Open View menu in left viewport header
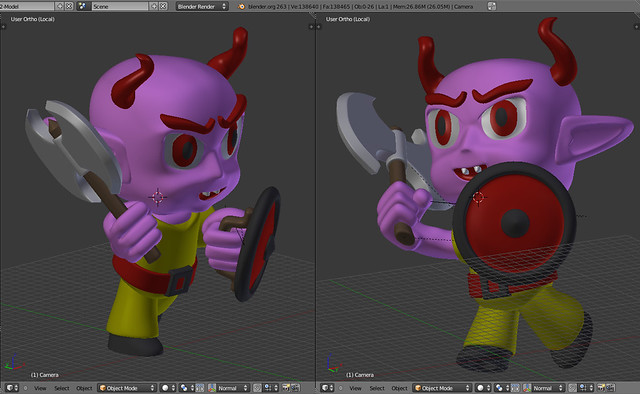Viewport: 640px width, 394px height. [x=40, y=388]
